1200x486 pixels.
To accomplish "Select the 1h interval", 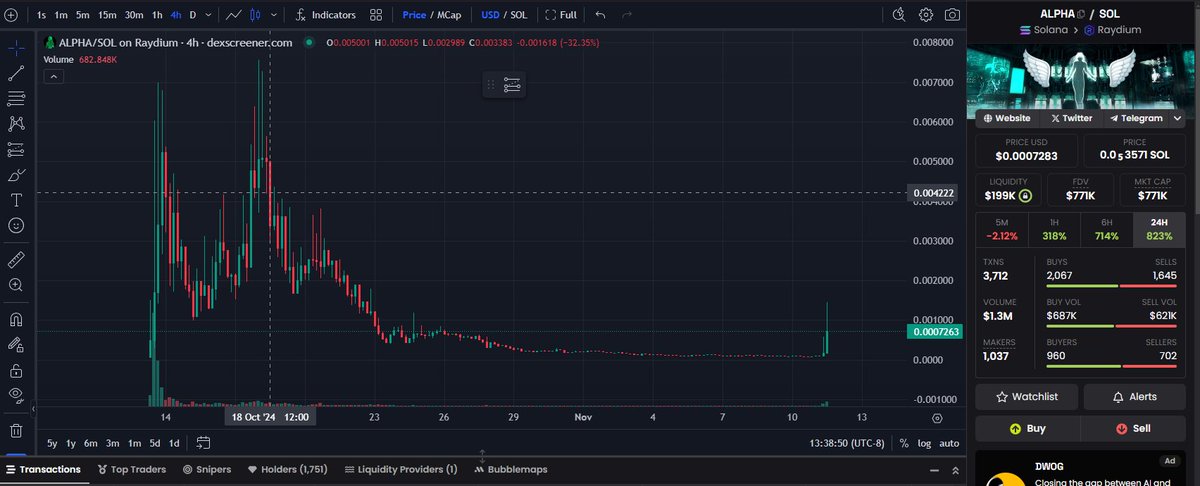I will 157,15.
